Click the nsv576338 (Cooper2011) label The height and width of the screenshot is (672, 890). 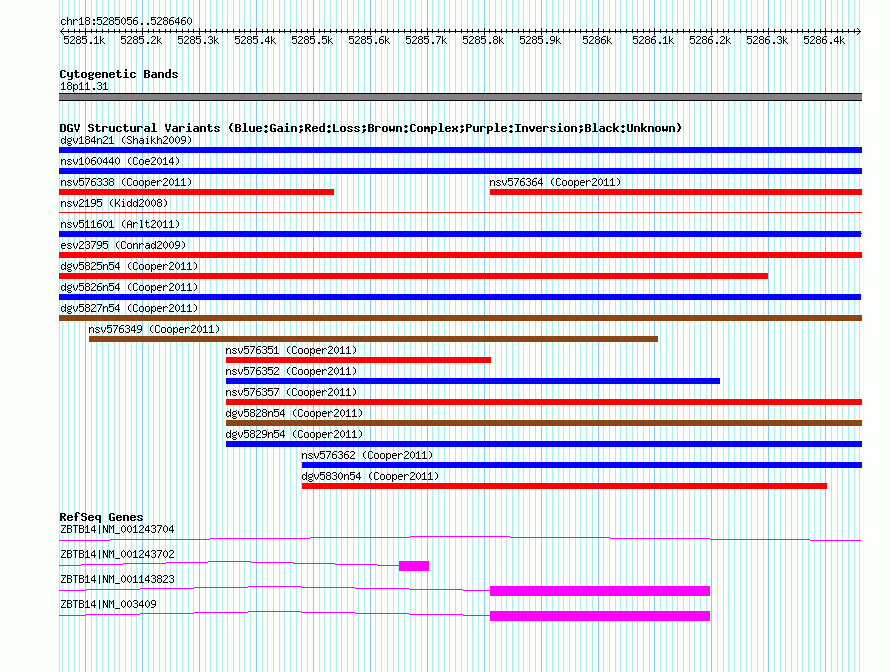[126, 182]
